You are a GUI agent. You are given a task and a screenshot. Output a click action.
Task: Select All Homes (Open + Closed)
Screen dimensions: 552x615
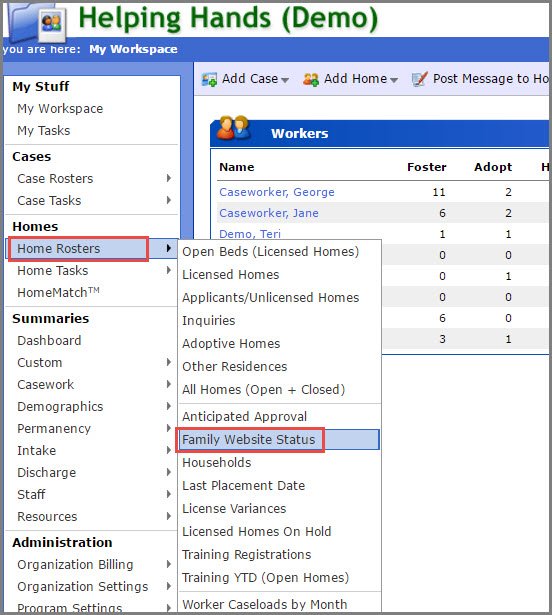[x=264, y=390]
